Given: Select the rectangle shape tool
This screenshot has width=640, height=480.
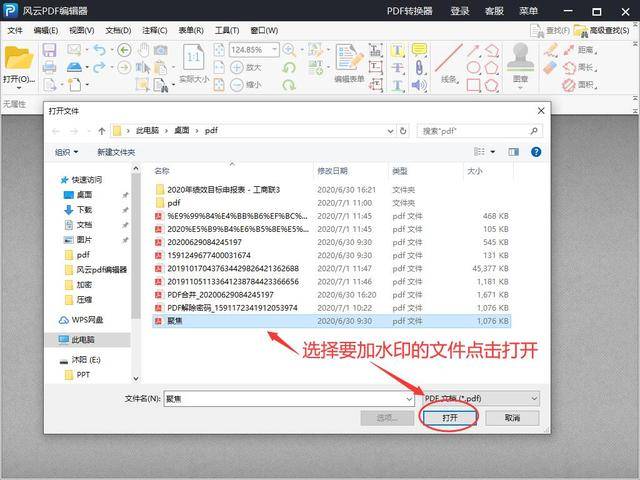Looking at the screenshot, I should [x=473, y=85].
